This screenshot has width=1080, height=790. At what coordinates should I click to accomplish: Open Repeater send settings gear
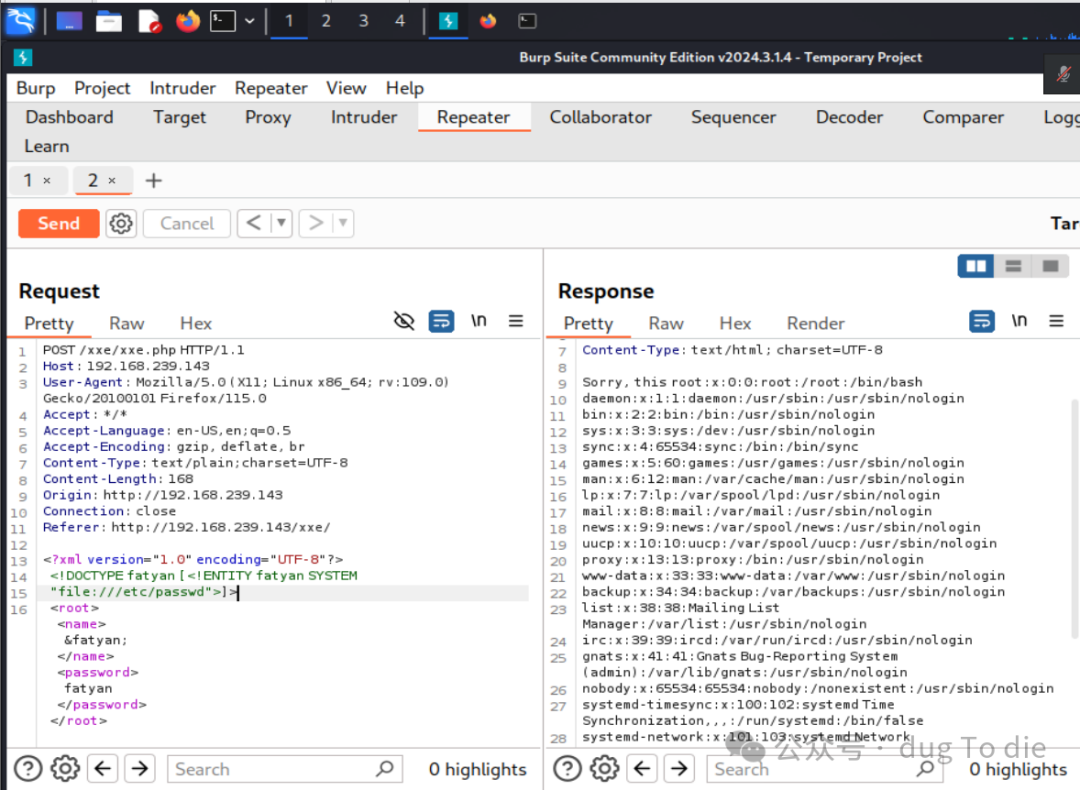pos(121,223)
